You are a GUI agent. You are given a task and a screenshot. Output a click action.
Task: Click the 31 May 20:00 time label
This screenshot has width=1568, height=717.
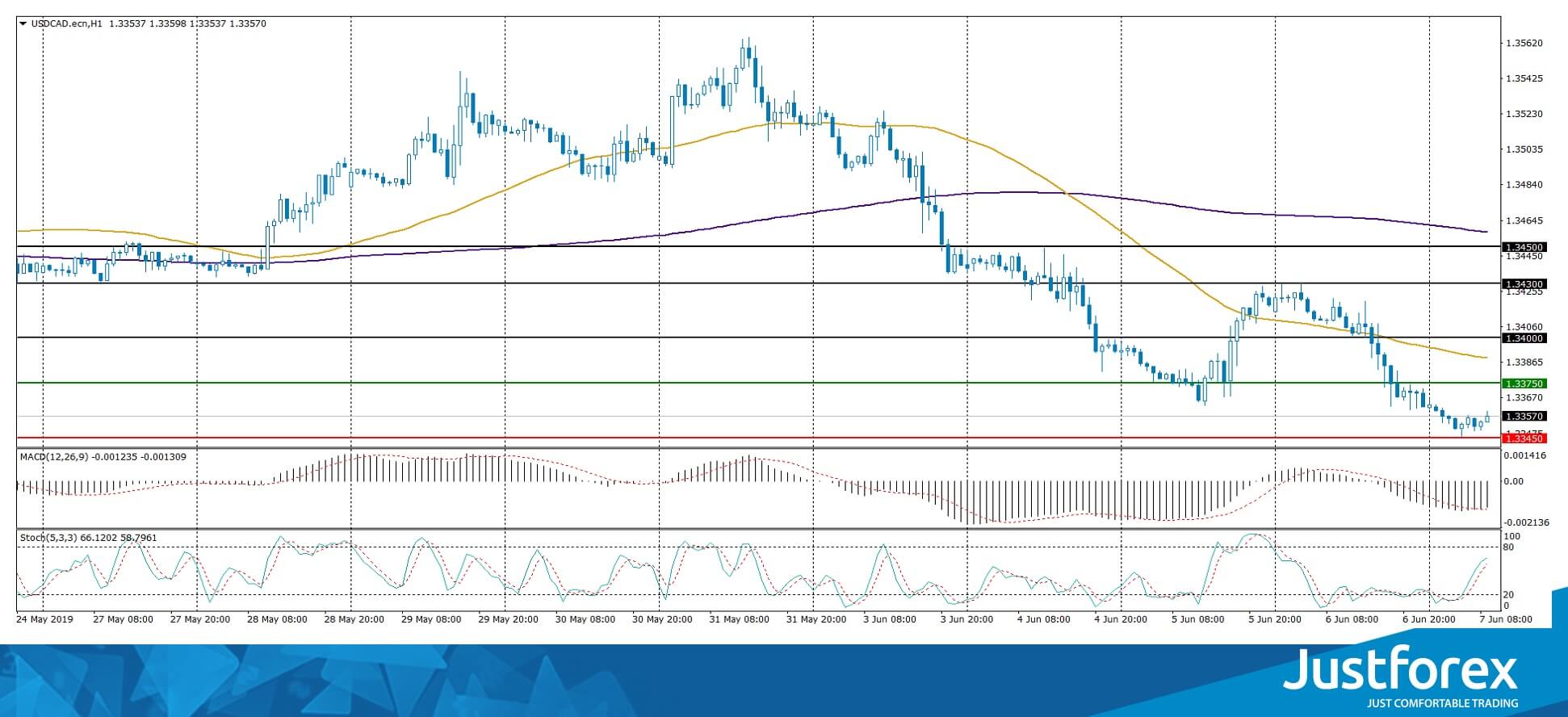pos(816,619)
